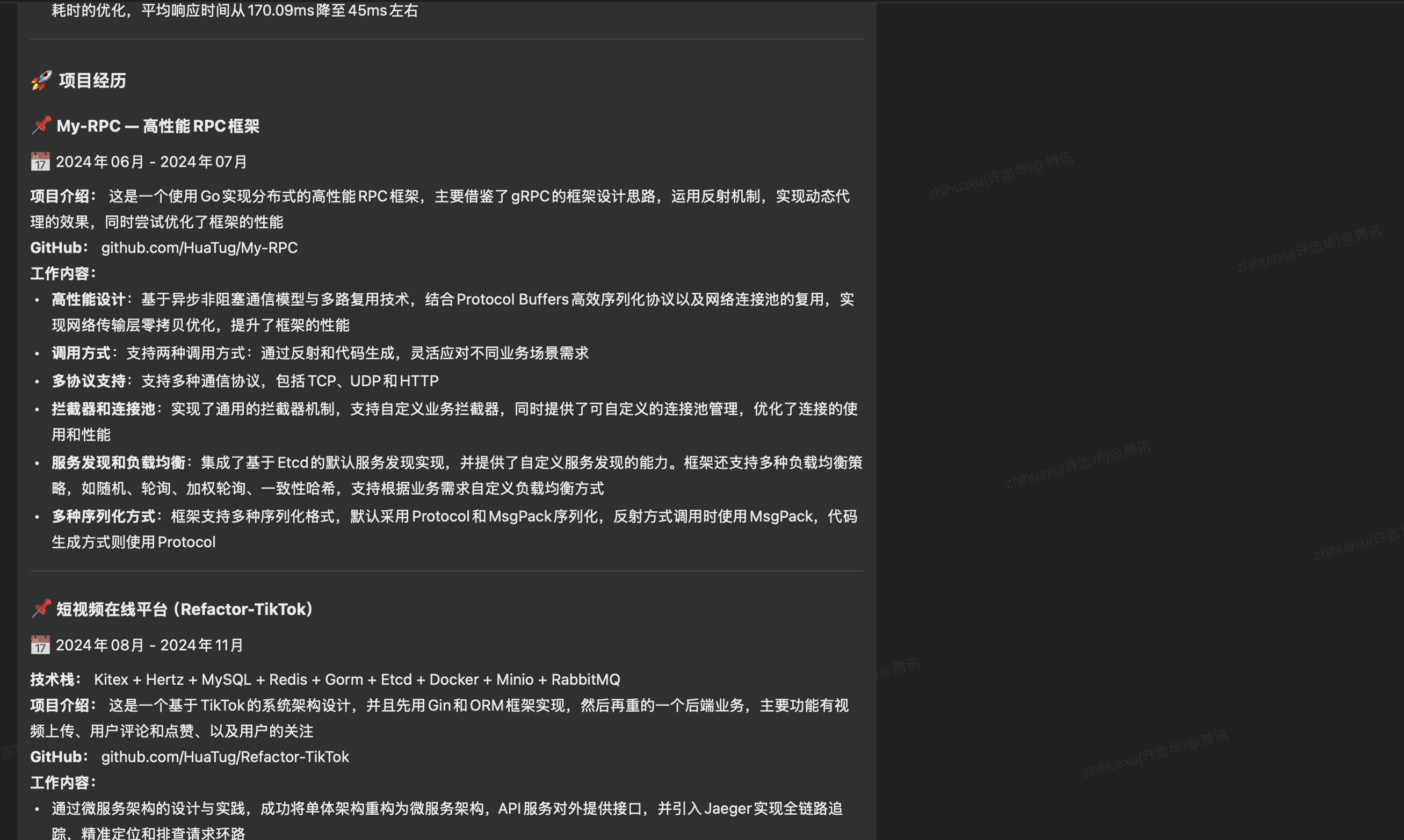The height and width of the screenshot is (840, 1404).
Task: Click the bold 多种序列化方式 bullet label
Action: click(103, 517)
